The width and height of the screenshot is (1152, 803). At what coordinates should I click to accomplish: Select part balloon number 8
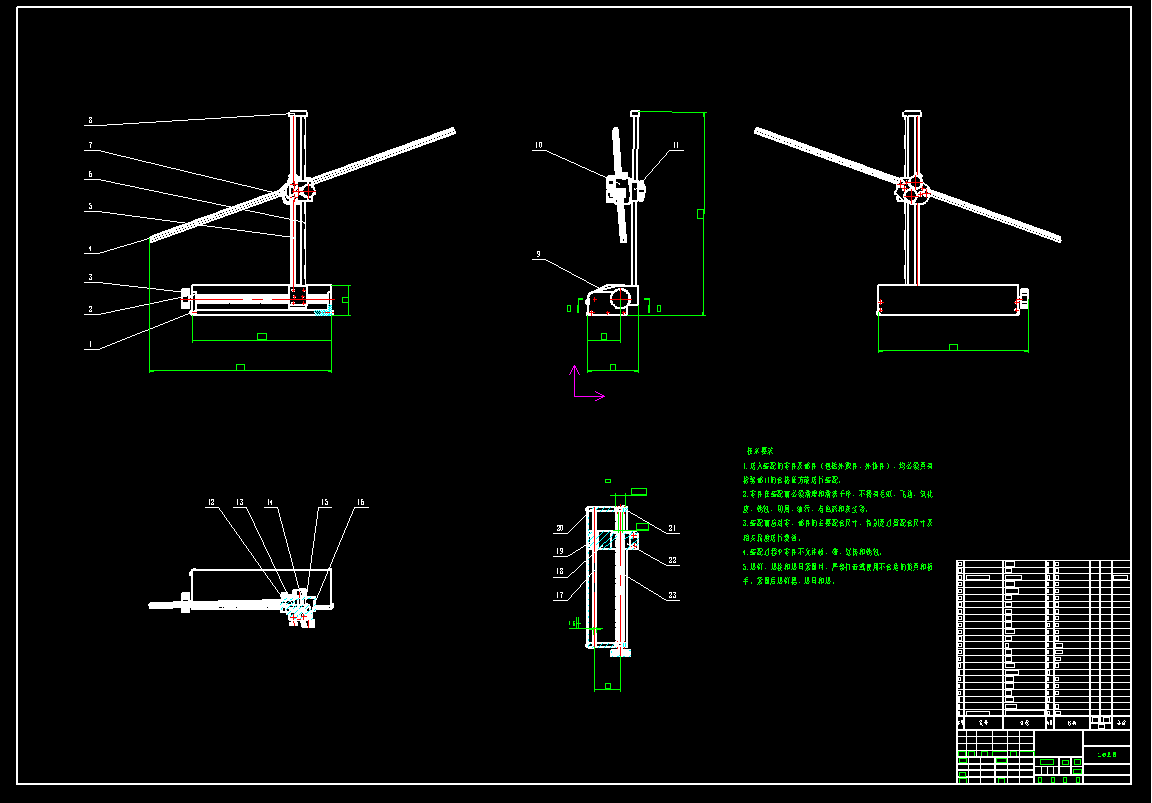pyautogui.click(x=90, y=120)
